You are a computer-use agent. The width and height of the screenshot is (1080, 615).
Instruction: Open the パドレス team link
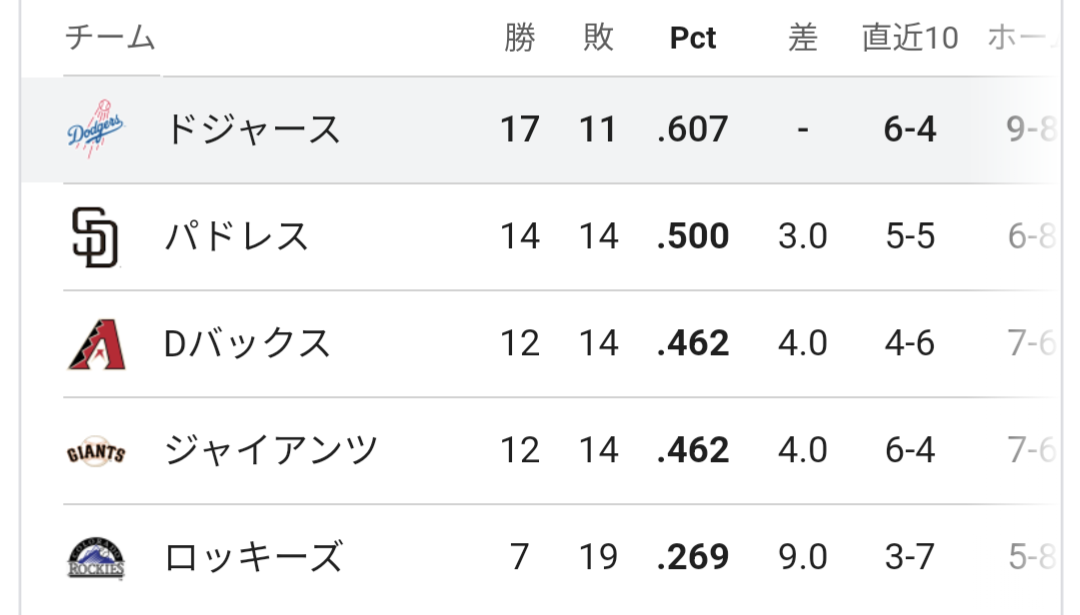click(237, 237)
